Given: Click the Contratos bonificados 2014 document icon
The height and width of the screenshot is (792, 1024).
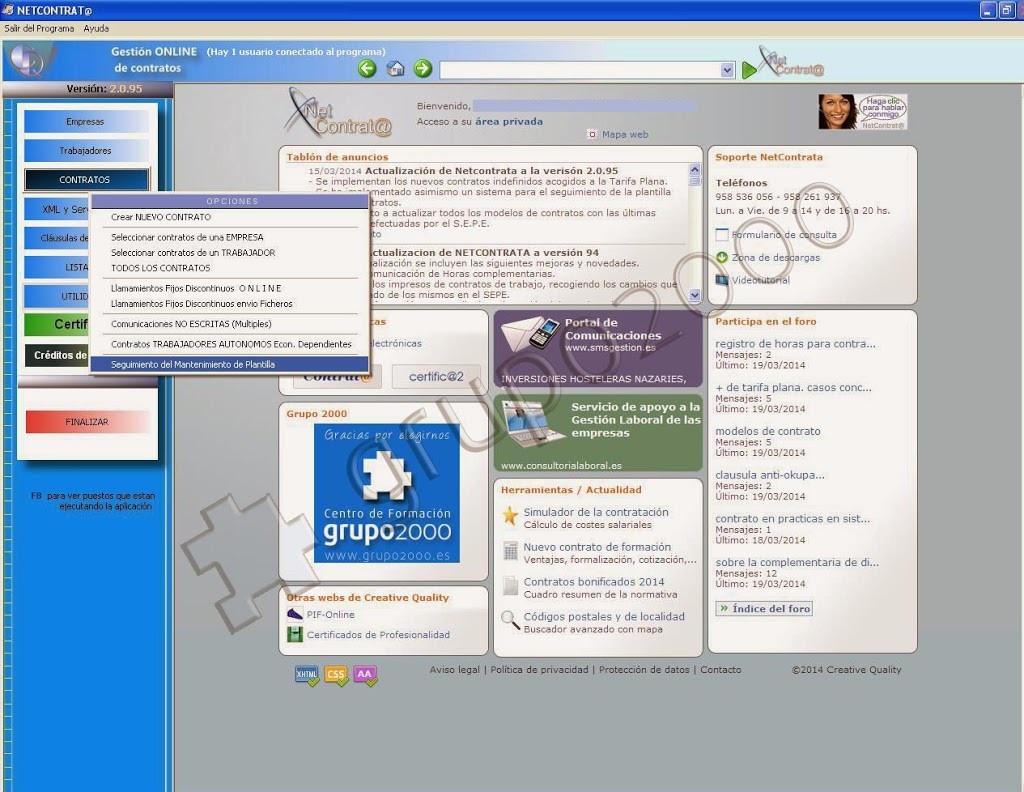Looking at the screenshot, I should pyautogui.click(x=510, y=586).
